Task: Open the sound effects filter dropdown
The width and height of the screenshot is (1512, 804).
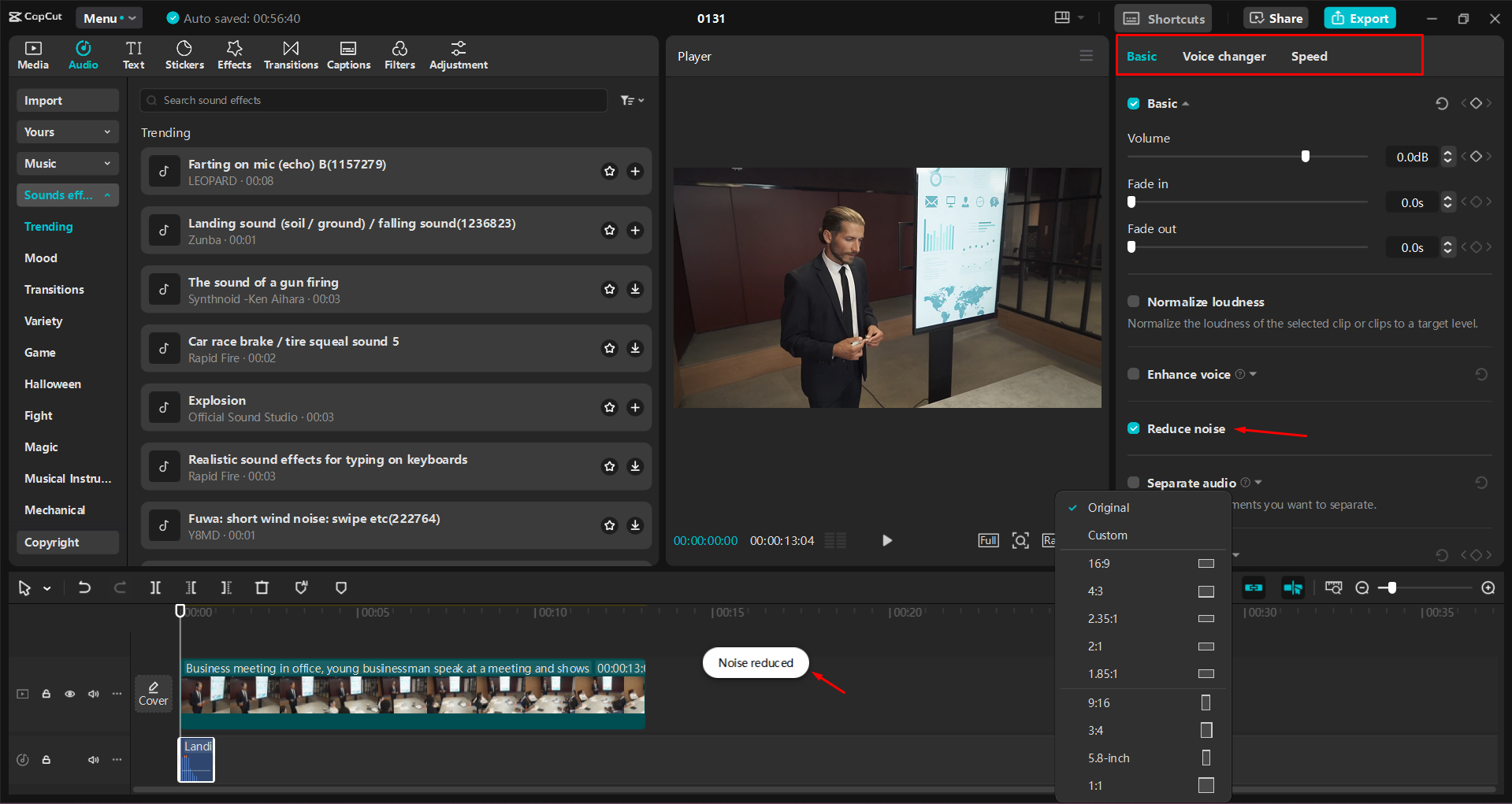Action: click(x=632, y=100)
